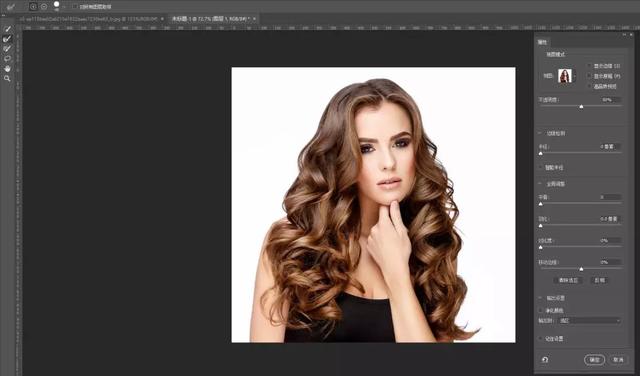640x376 pixels.
Task: Click the Invert button
Action: (x=599, y=280)
